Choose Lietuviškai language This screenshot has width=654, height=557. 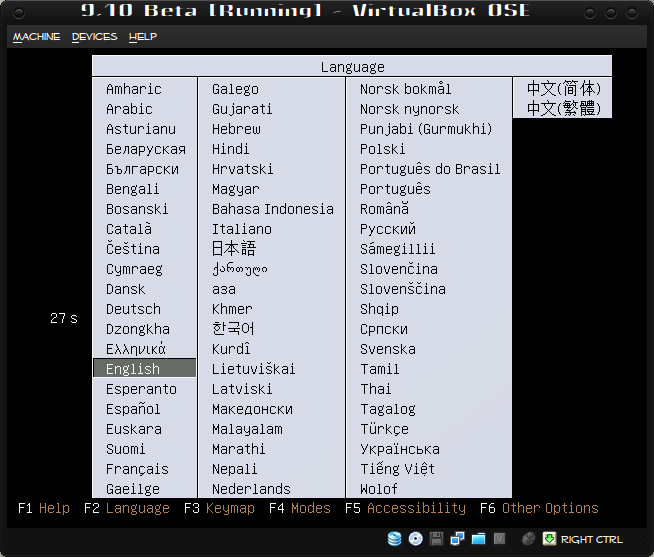tap(254, 368)
